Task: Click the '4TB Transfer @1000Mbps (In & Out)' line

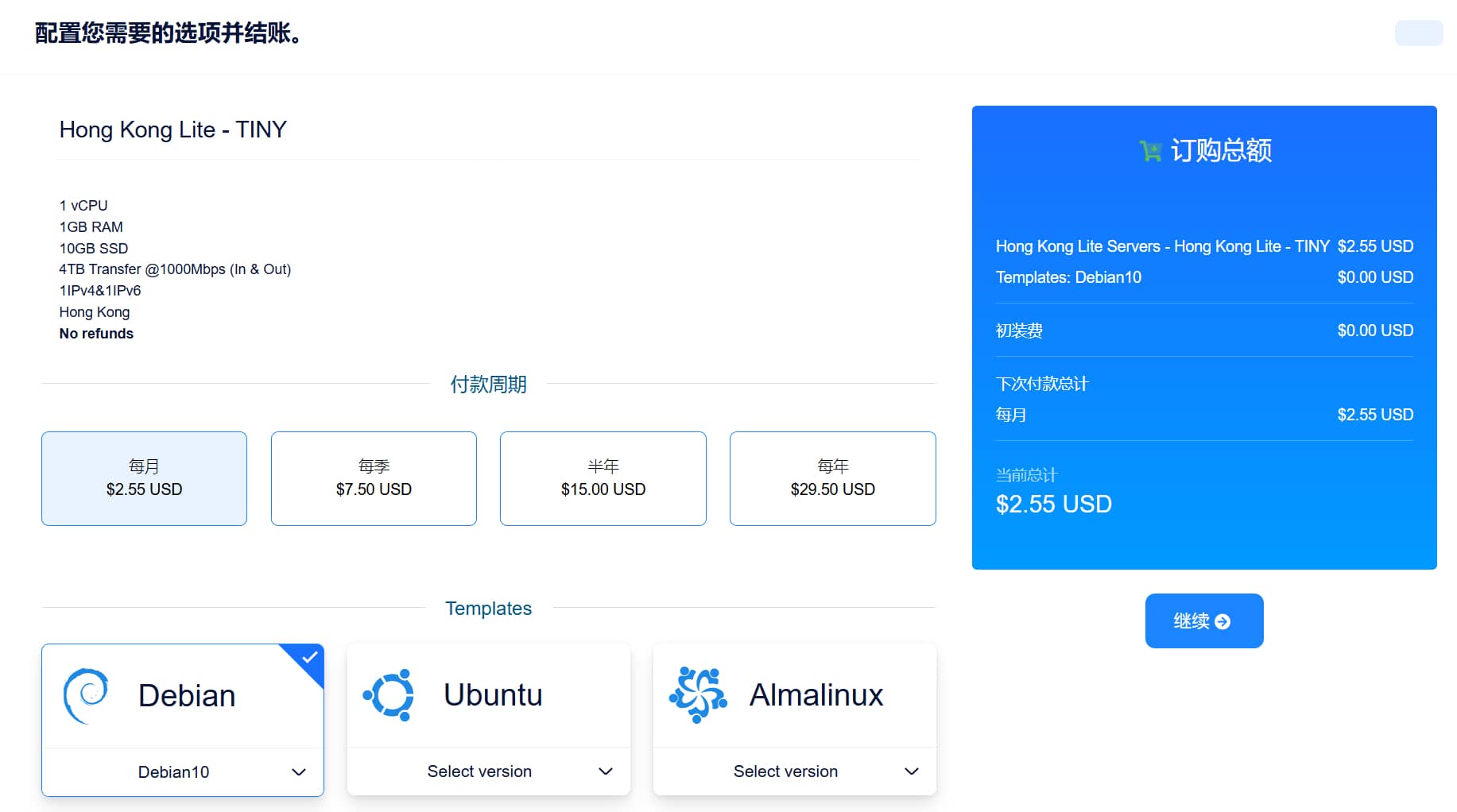Action: pos(175,269)
